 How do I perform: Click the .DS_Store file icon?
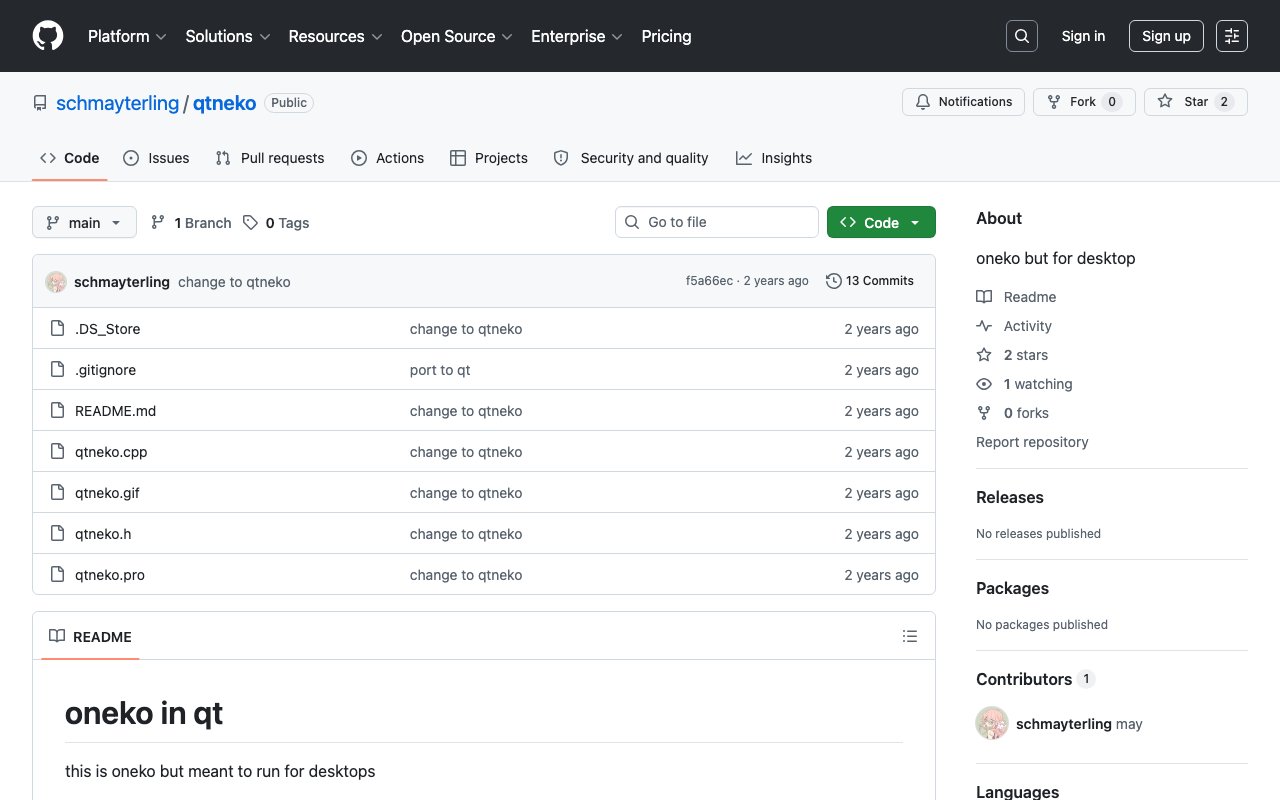click(x=58, y=329)
